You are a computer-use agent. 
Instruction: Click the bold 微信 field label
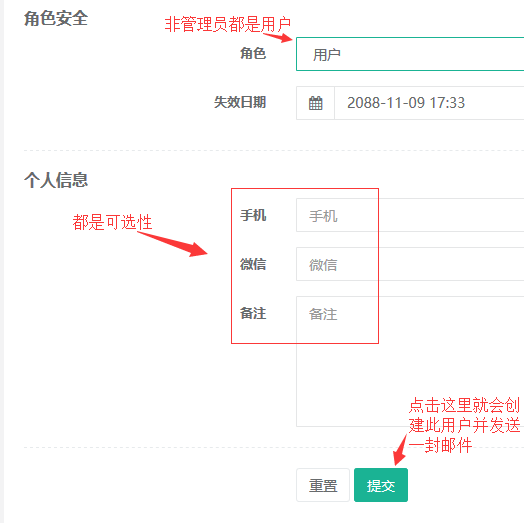pos(253,264)
